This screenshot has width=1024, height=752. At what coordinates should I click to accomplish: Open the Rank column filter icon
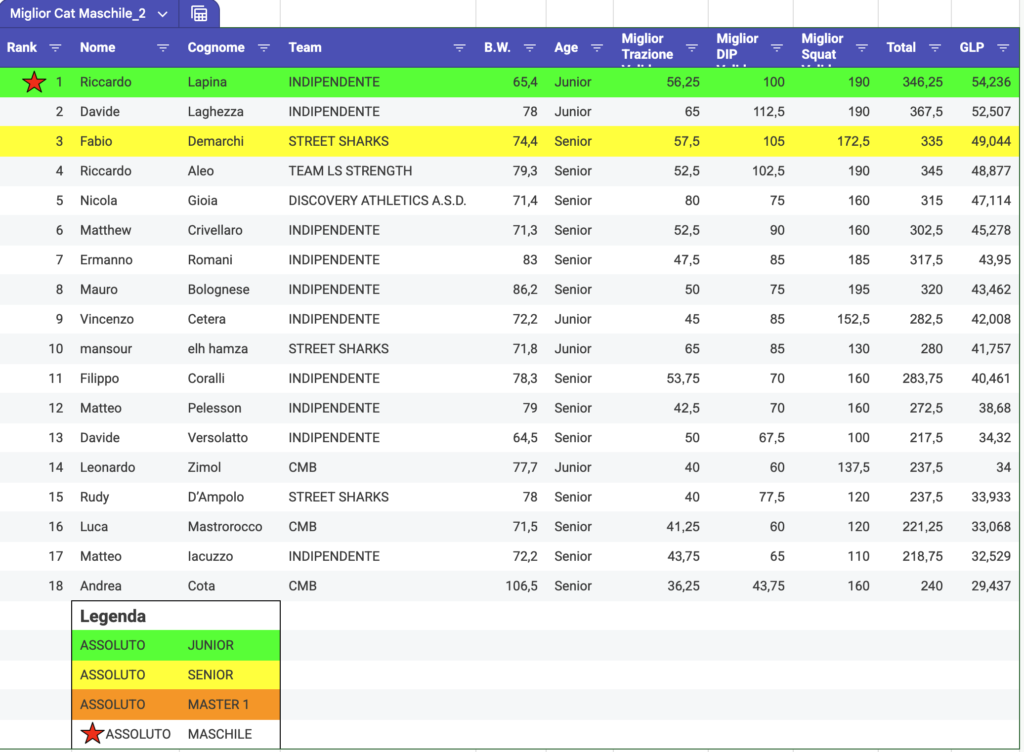tap(55, 48)
